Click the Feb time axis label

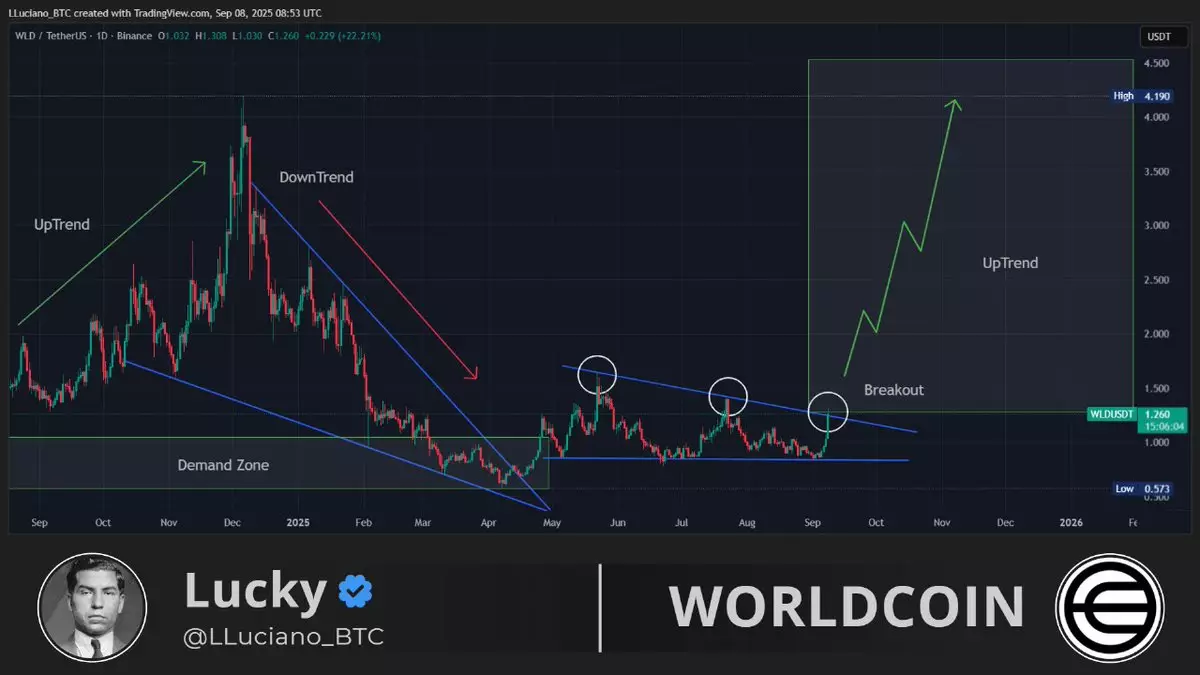(364, 522)
